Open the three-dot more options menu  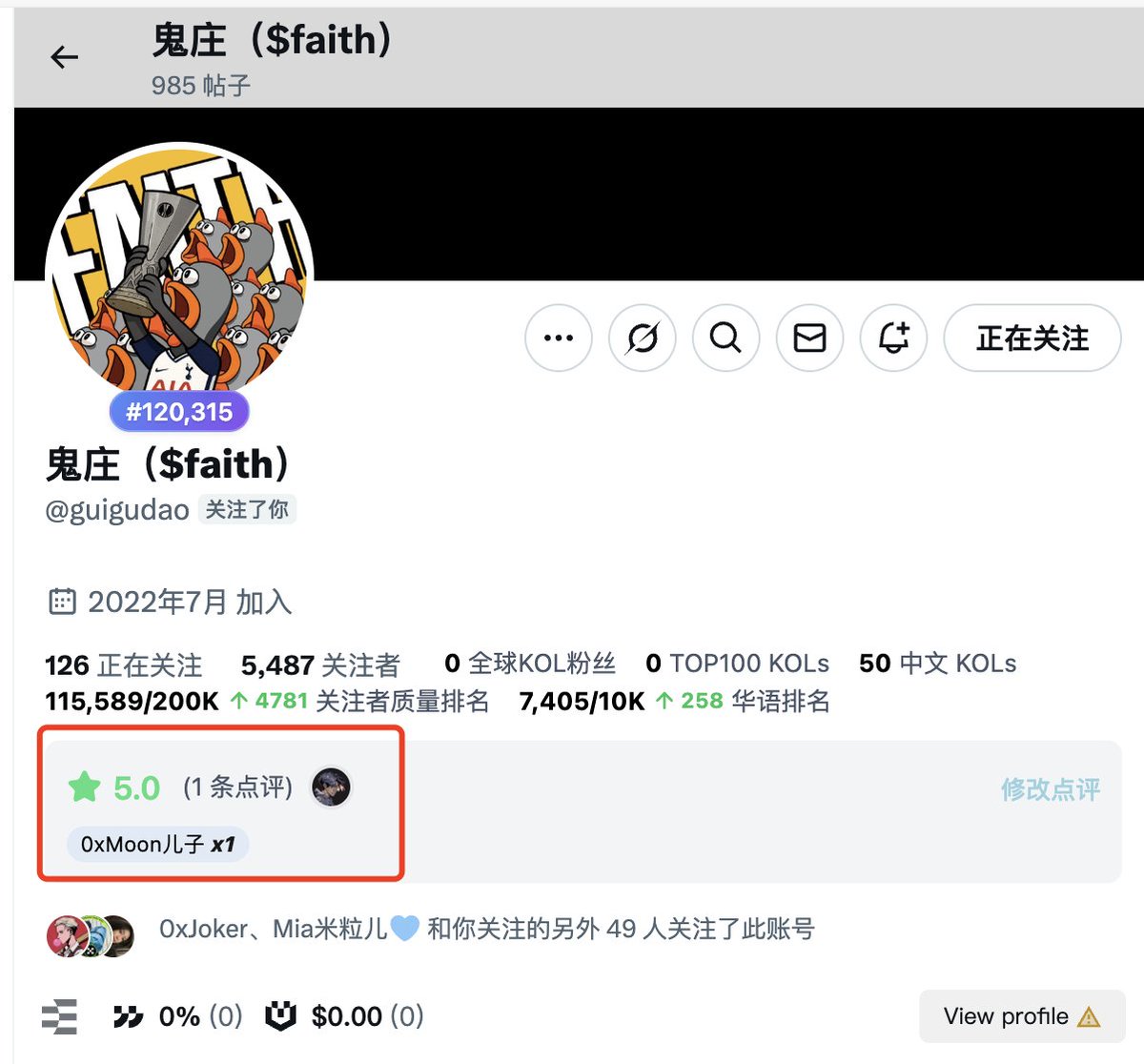pos(558,338)
